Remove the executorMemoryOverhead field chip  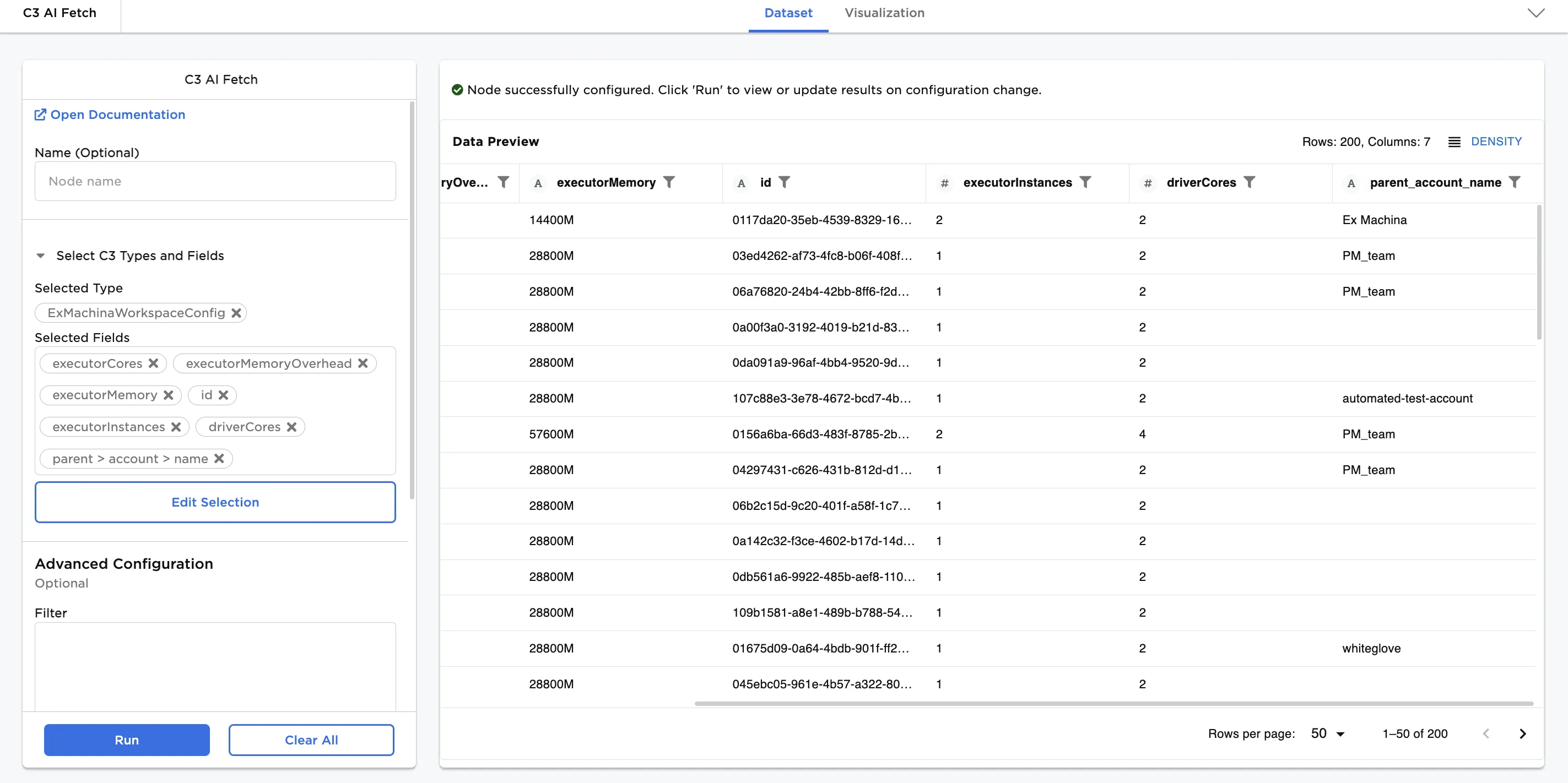[363, 363]
